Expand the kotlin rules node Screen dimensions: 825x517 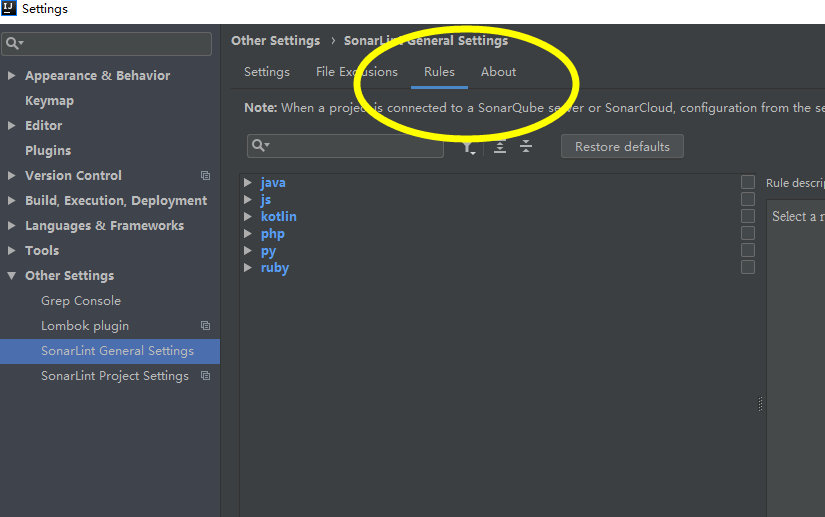coord(248,216)
